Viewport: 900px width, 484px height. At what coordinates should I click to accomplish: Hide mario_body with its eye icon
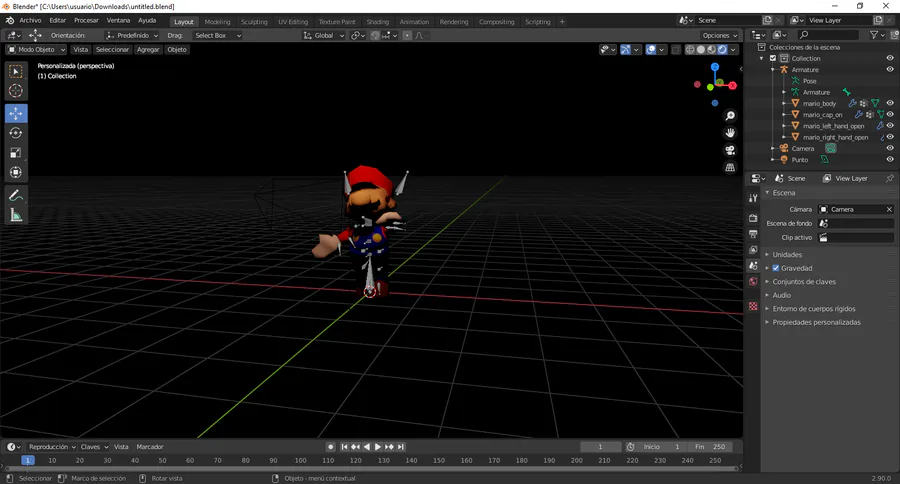tap(890, 103)
